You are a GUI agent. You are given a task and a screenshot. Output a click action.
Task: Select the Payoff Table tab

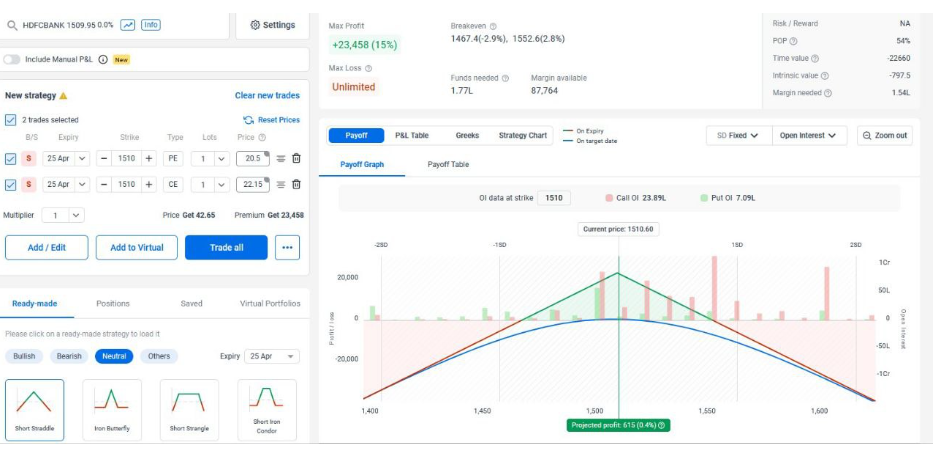(447, 164)
